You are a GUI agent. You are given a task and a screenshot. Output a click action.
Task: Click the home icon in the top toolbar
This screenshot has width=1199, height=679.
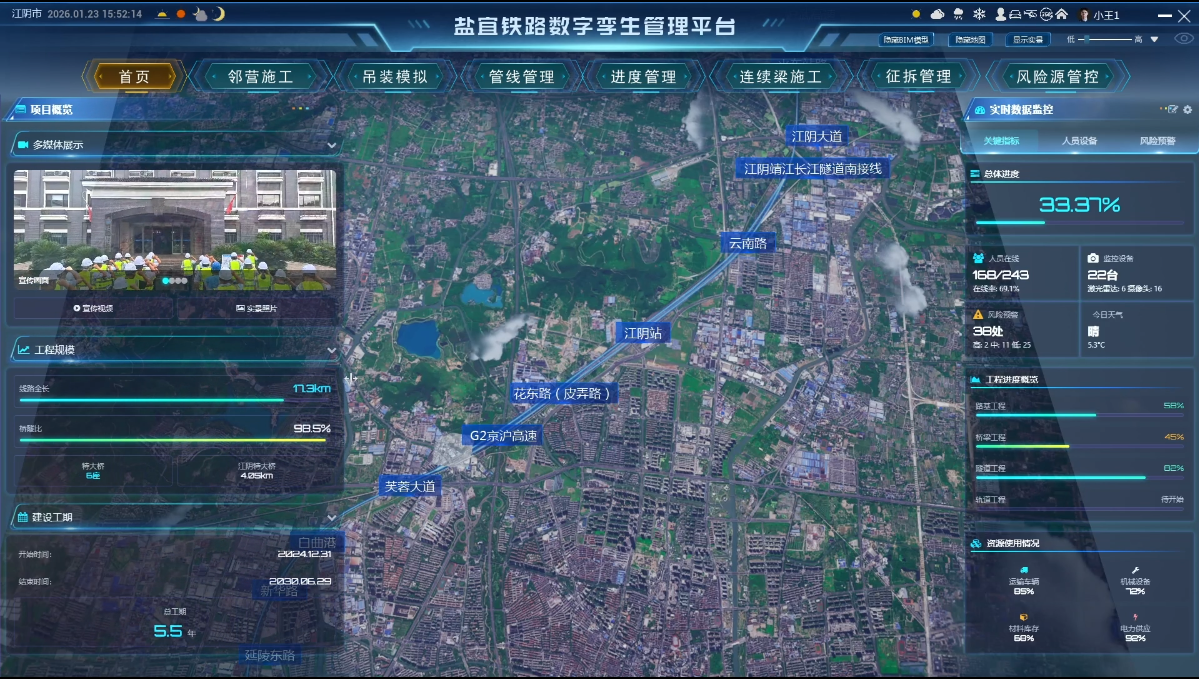pos(1062,15)
